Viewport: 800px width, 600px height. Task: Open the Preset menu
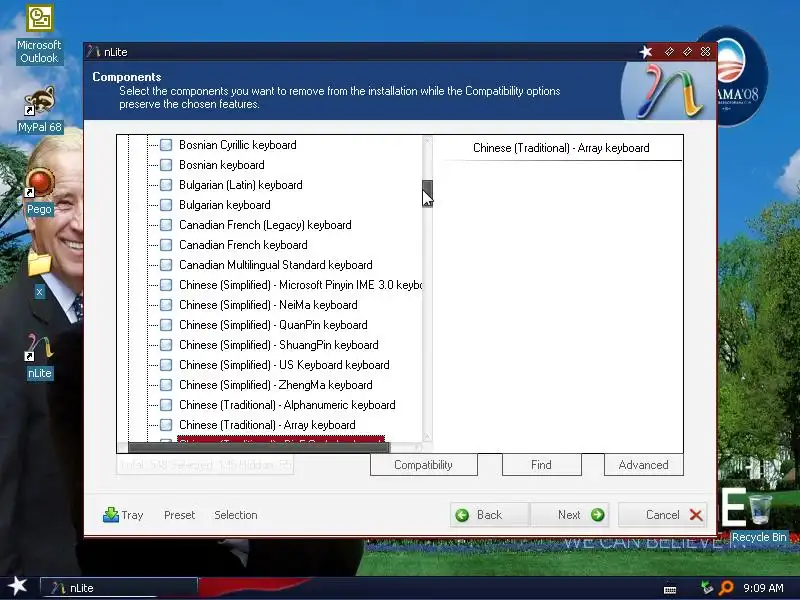tap(180, 515)
